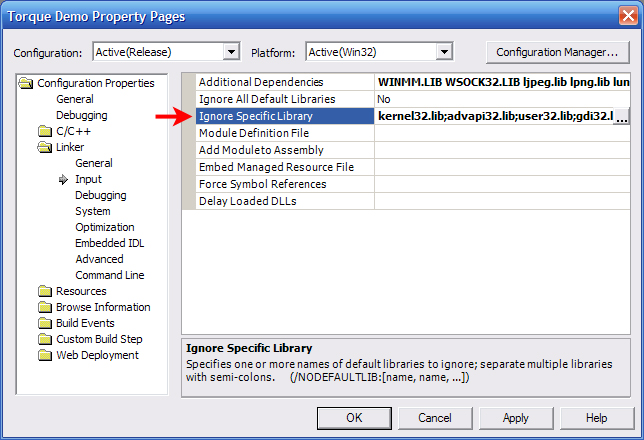Select the Additional Dependencies property row

point(413,82)
